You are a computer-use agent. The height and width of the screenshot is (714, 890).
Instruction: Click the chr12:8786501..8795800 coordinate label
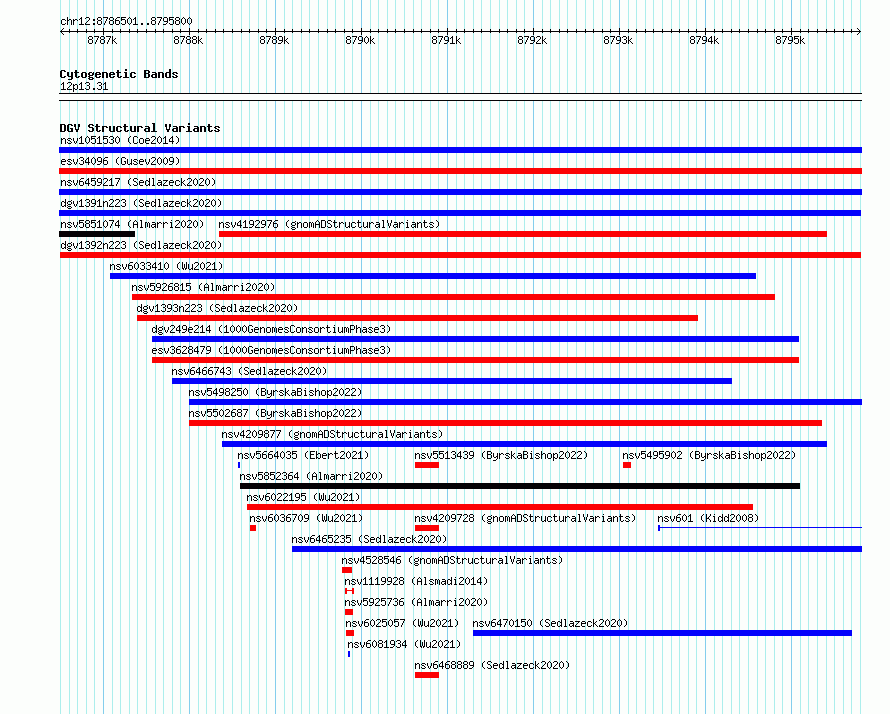126,21
